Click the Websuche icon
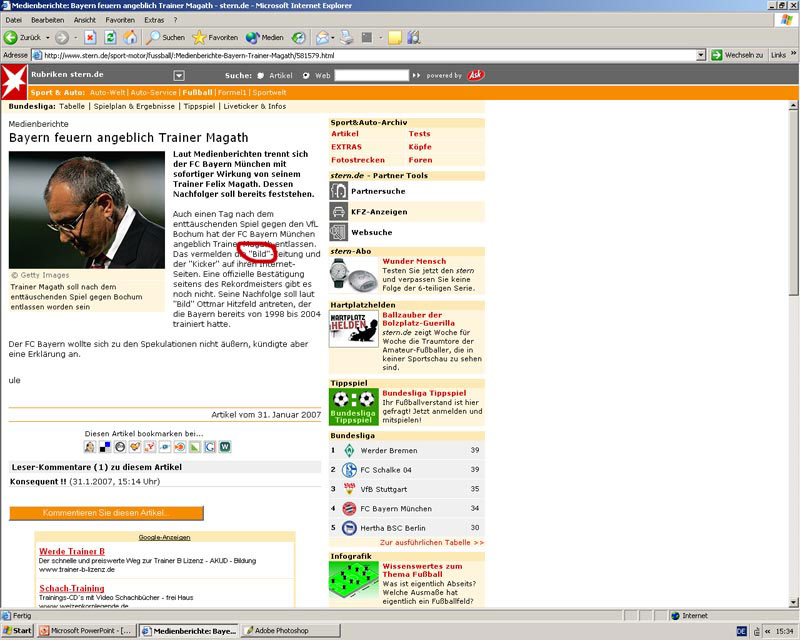The image size is (800, 640). (338, 232)
